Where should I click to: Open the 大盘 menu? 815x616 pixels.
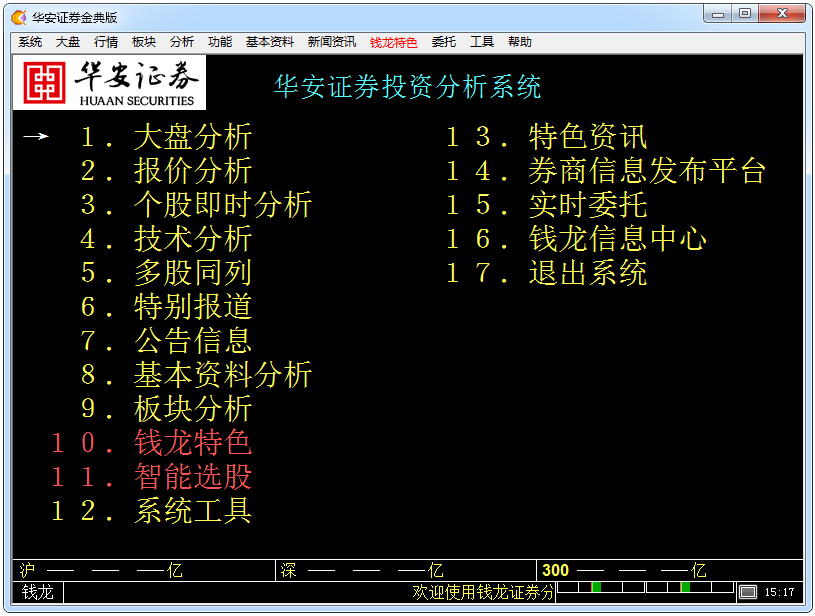coord(68,42)
